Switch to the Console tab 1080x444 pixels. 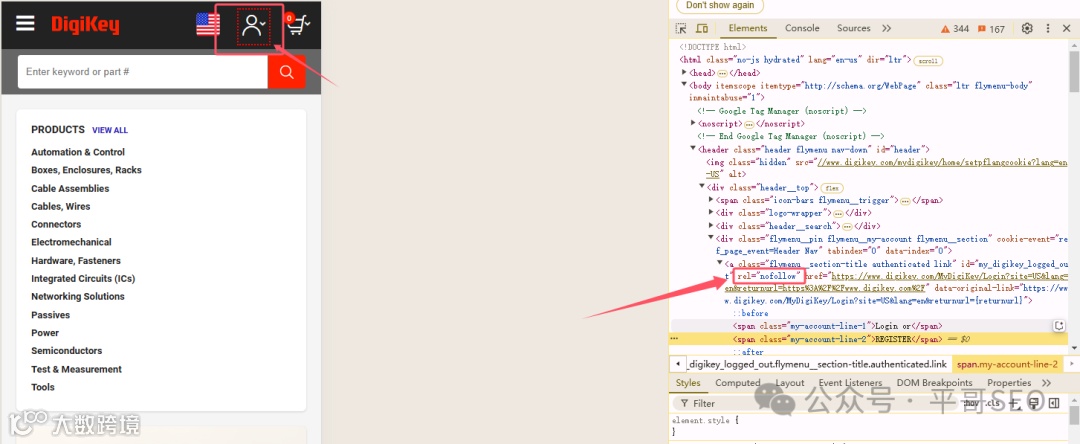pyautogui.click(x=802, y=28)
